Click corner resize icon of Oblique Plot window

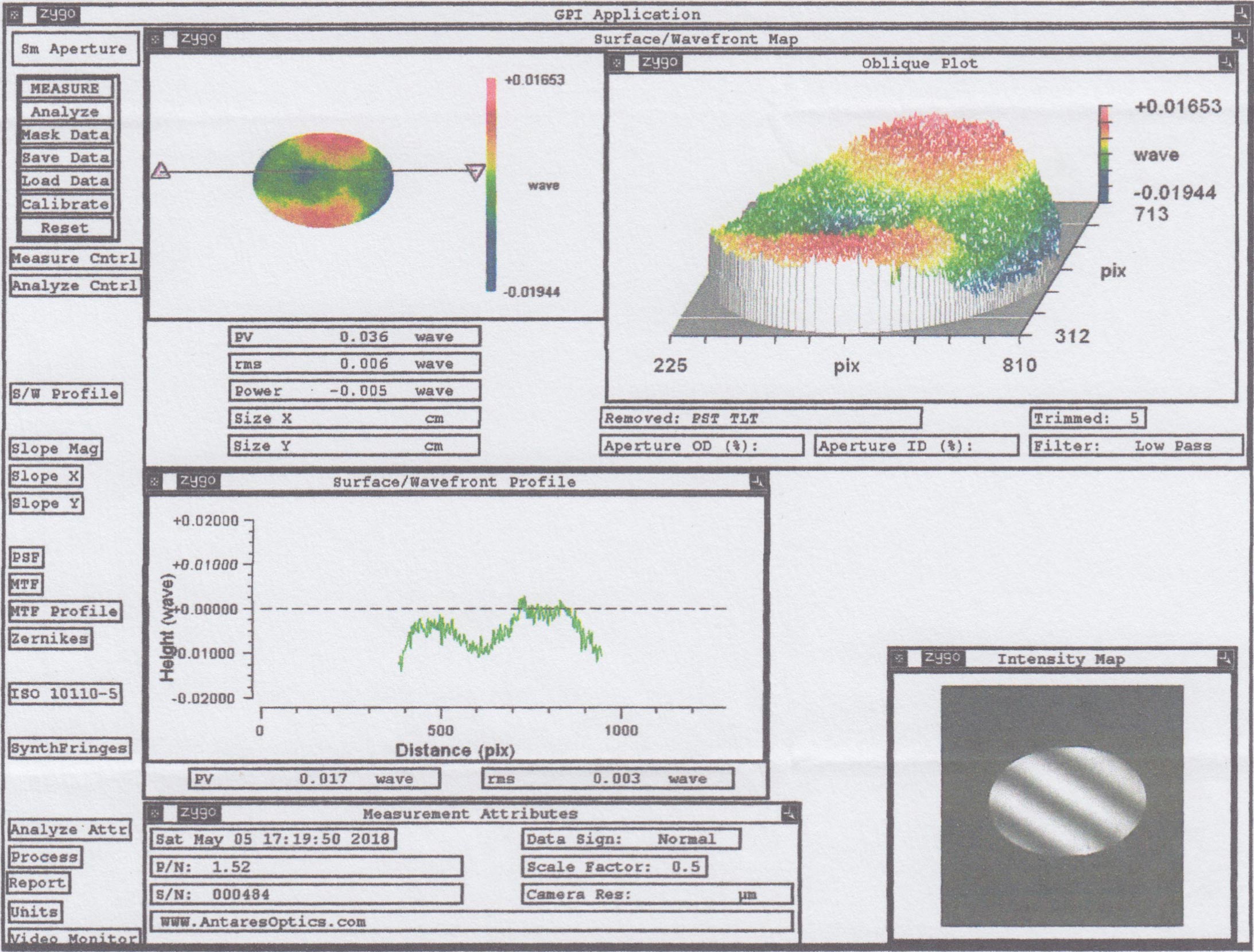coord(1226,63)
